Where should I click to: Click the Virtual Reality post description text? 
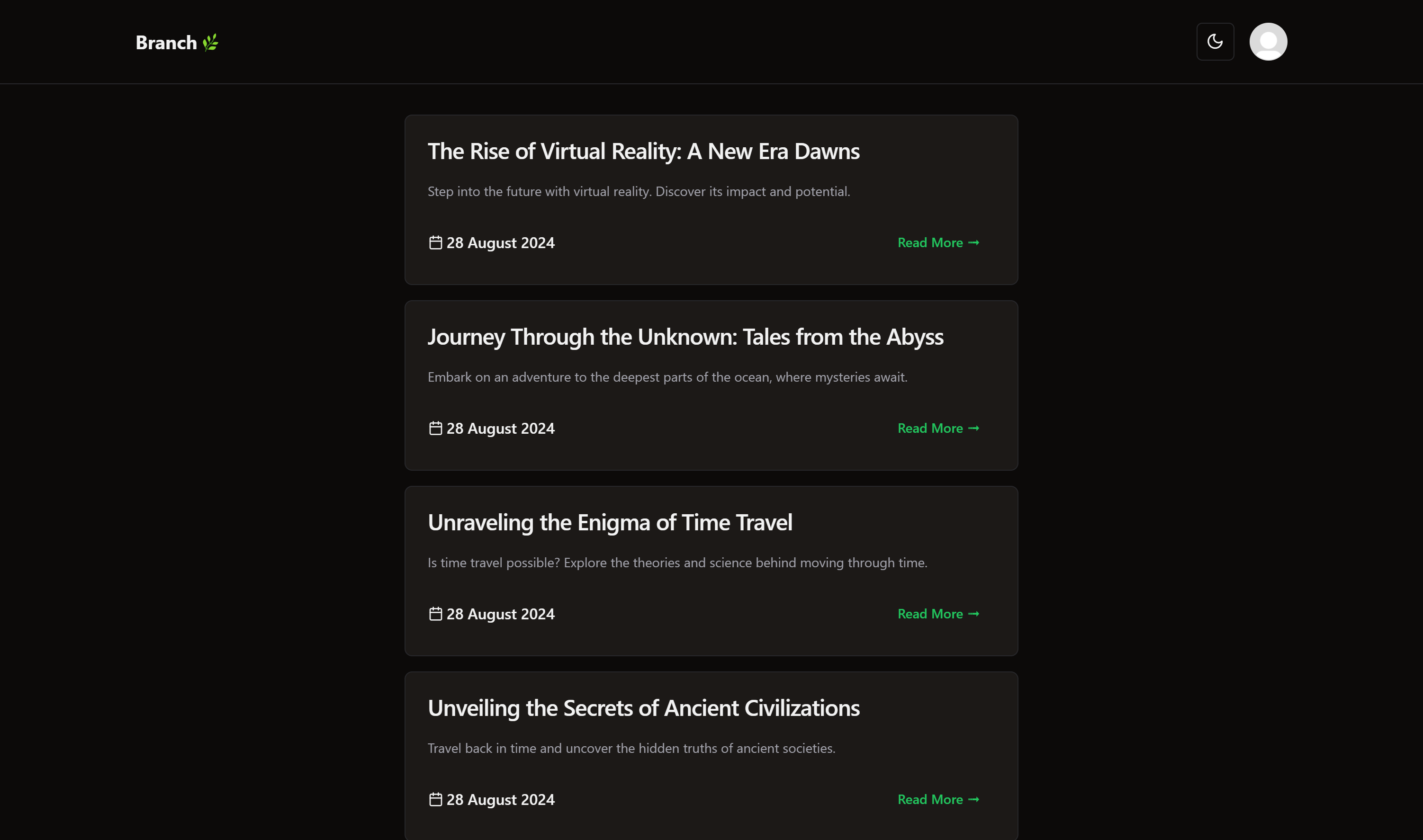point(638,192)
